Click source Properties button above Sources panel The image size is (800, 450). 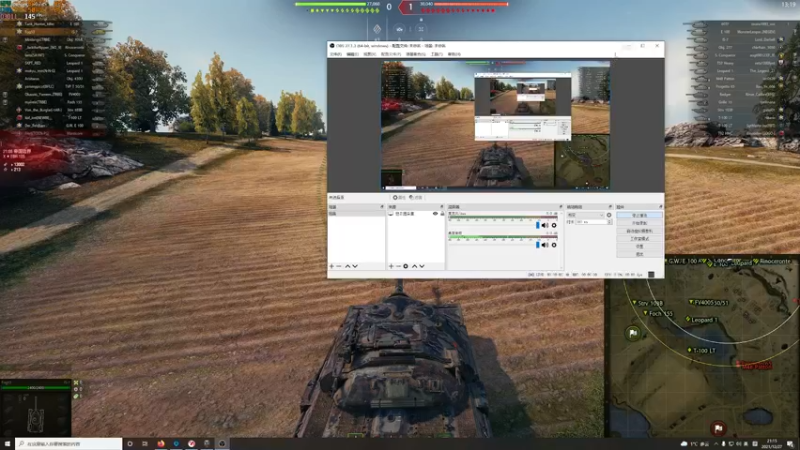click(399, 197)
